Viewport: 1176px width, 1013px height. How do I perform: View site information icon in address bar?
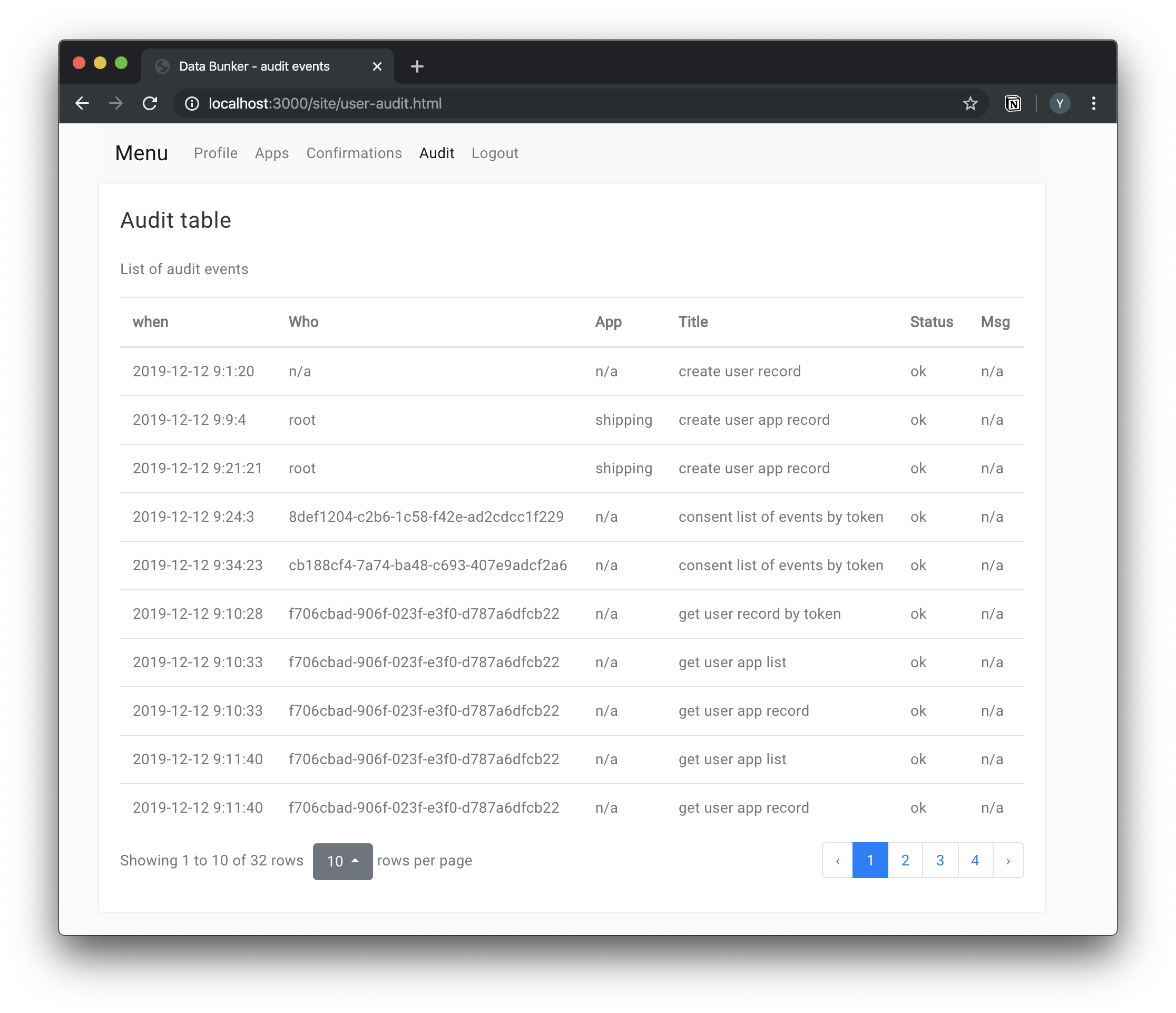click(192, 103)
